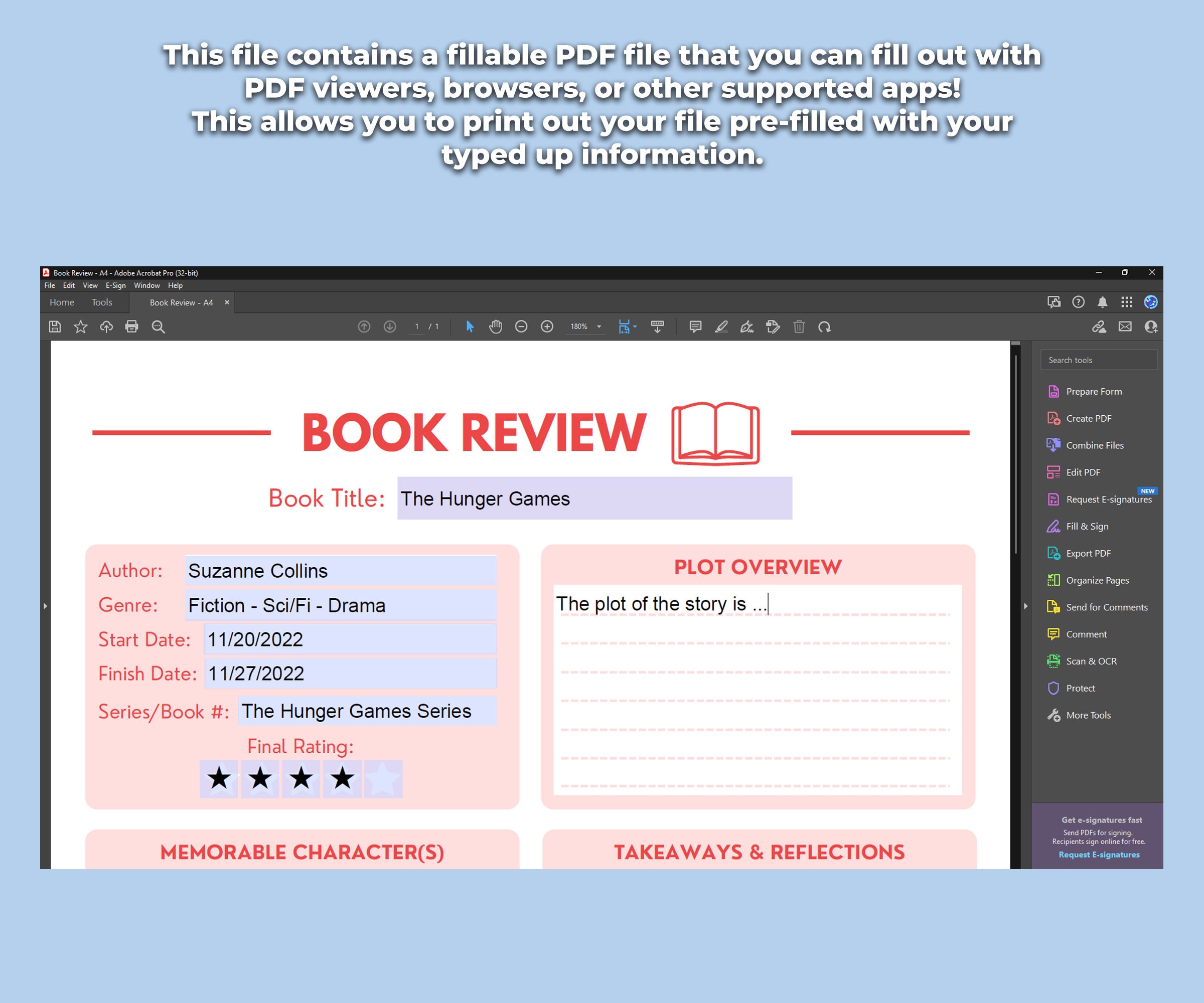1204x1003 pixels.
Task: Toggle the fifth empty rating star
Action: (384, 779)
